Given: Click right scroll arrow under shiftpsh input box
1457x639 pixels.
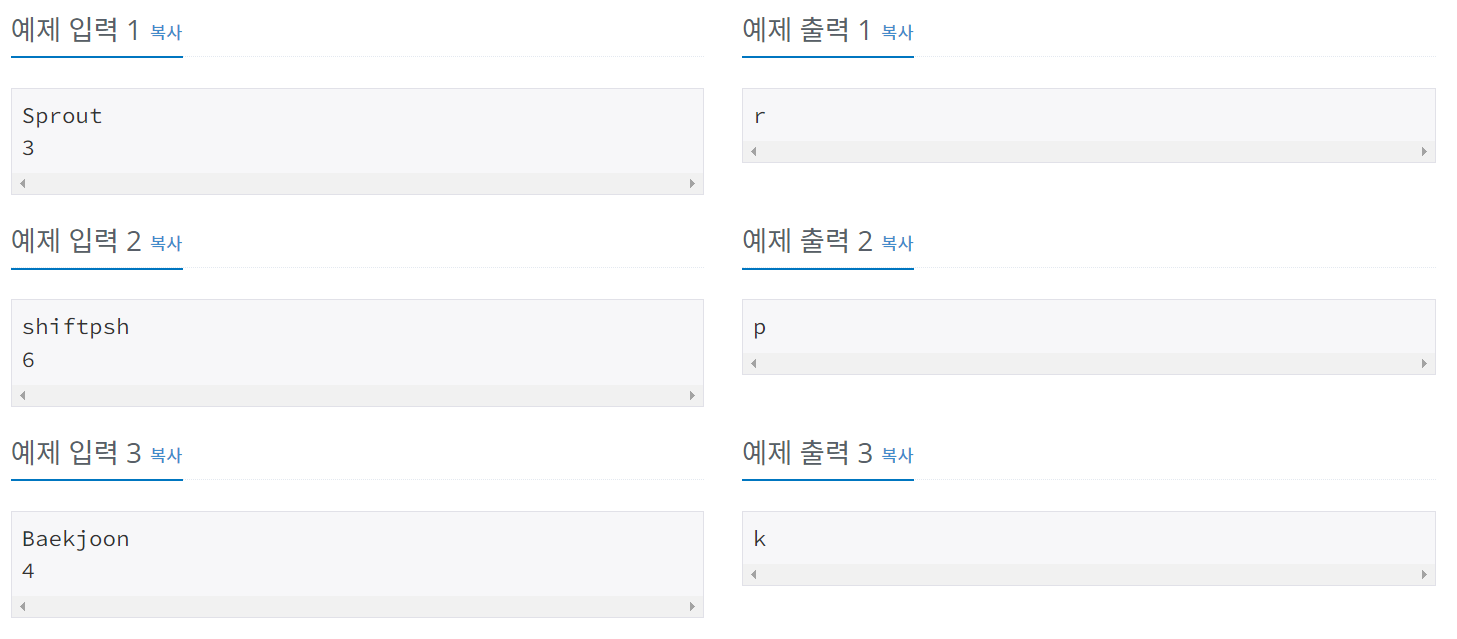Looking at the screenshot, I should [693, 394].
